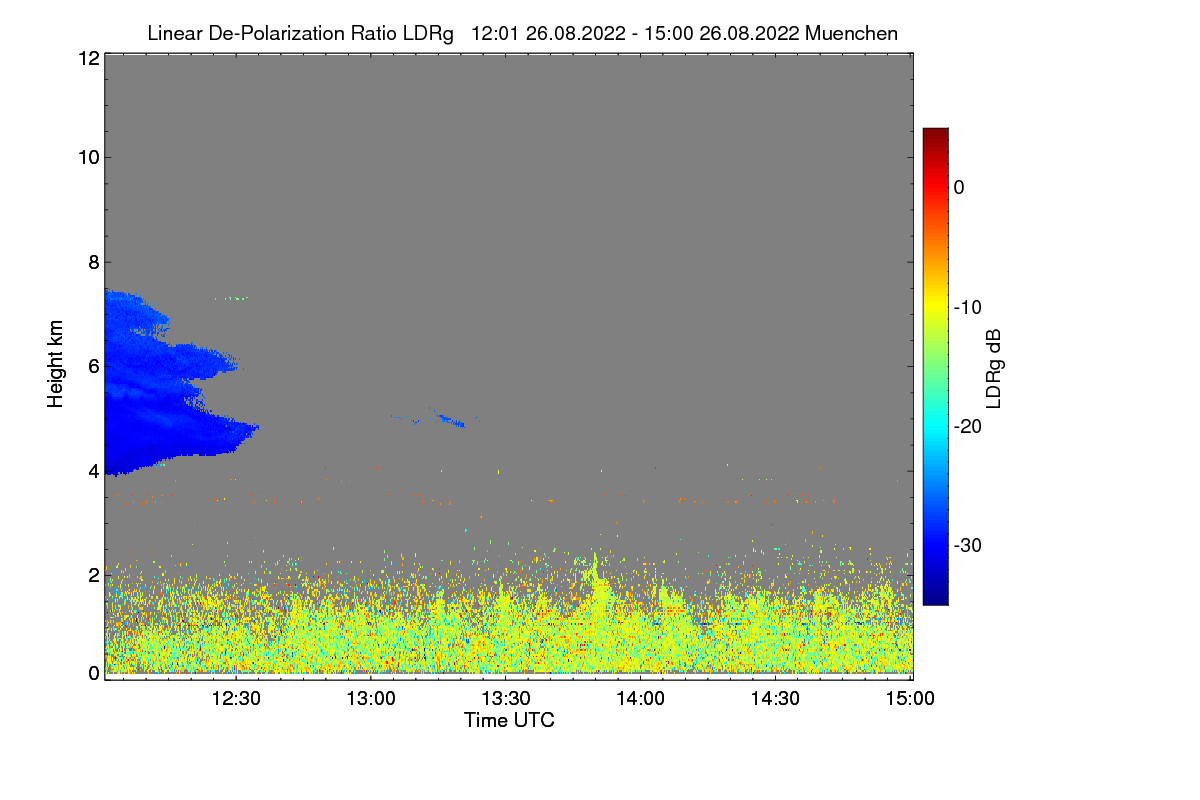Click the date range '12:01 26.08.2022 - 15:00 26.08.2022'
This screenshot has width=1200, height=800.
click(635, 34)
